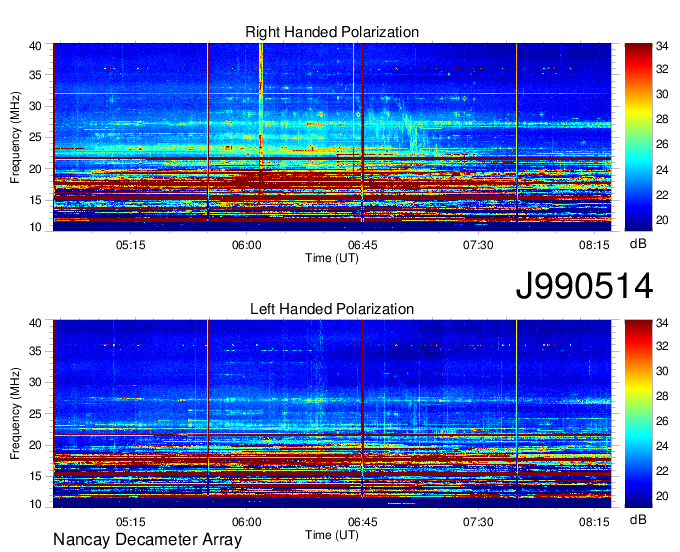Click the 35 frequency tick of bottom plot
This screenshot has width=680, height=552.
tap(35, 351)
